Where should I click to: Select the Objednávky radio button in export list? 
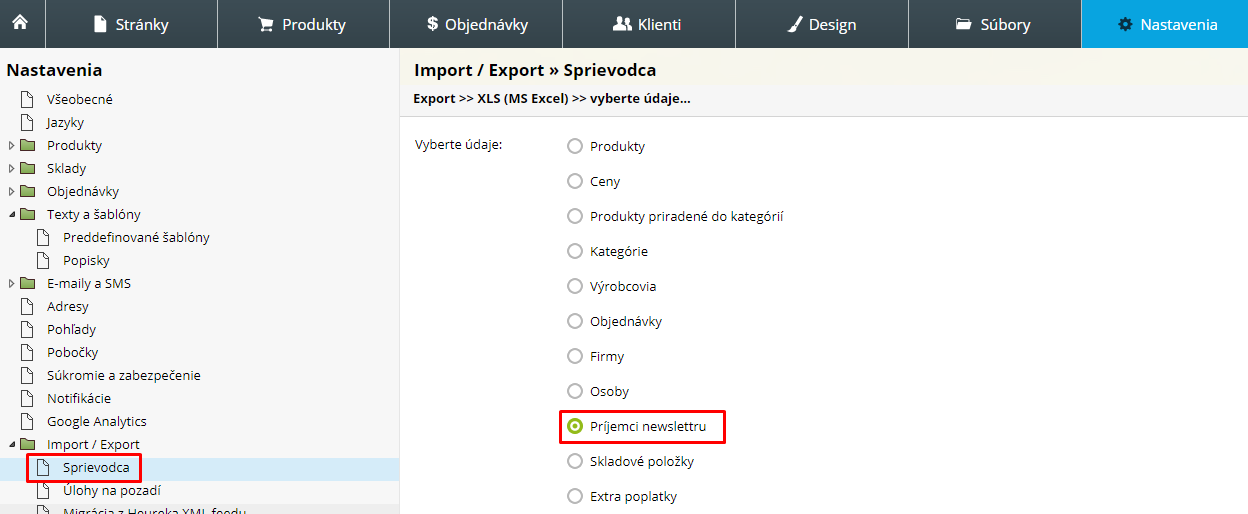(575, 321)
